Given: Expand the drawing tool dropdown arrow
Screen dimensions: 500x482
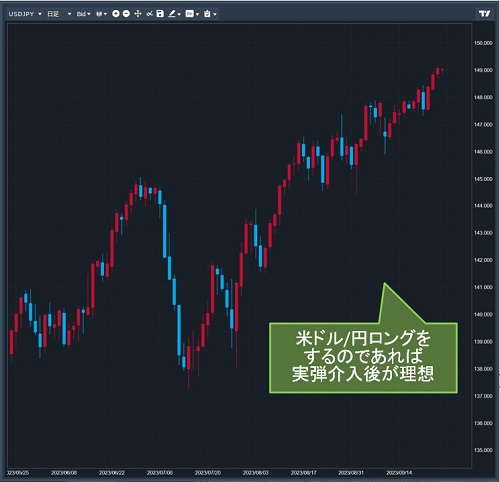Looking at the screenshot, I should [x=179, y=14].
